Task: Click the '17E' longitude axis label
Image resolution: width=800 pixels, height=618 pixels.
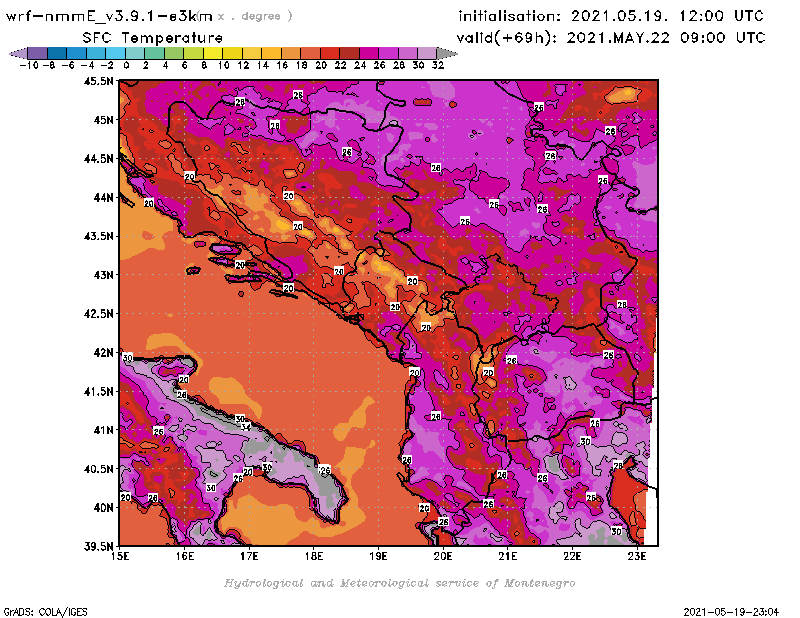Action: point(249,556)
